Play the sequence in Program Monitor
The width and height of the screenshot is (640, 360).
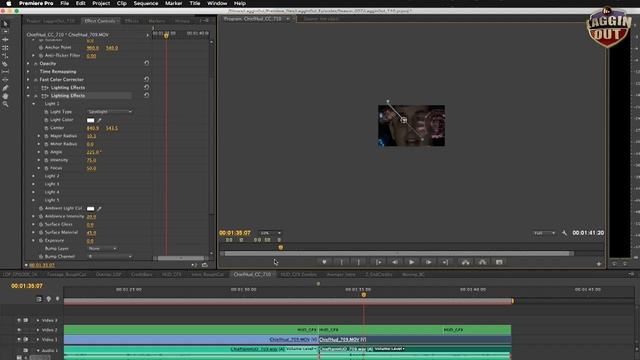point(411,262)
